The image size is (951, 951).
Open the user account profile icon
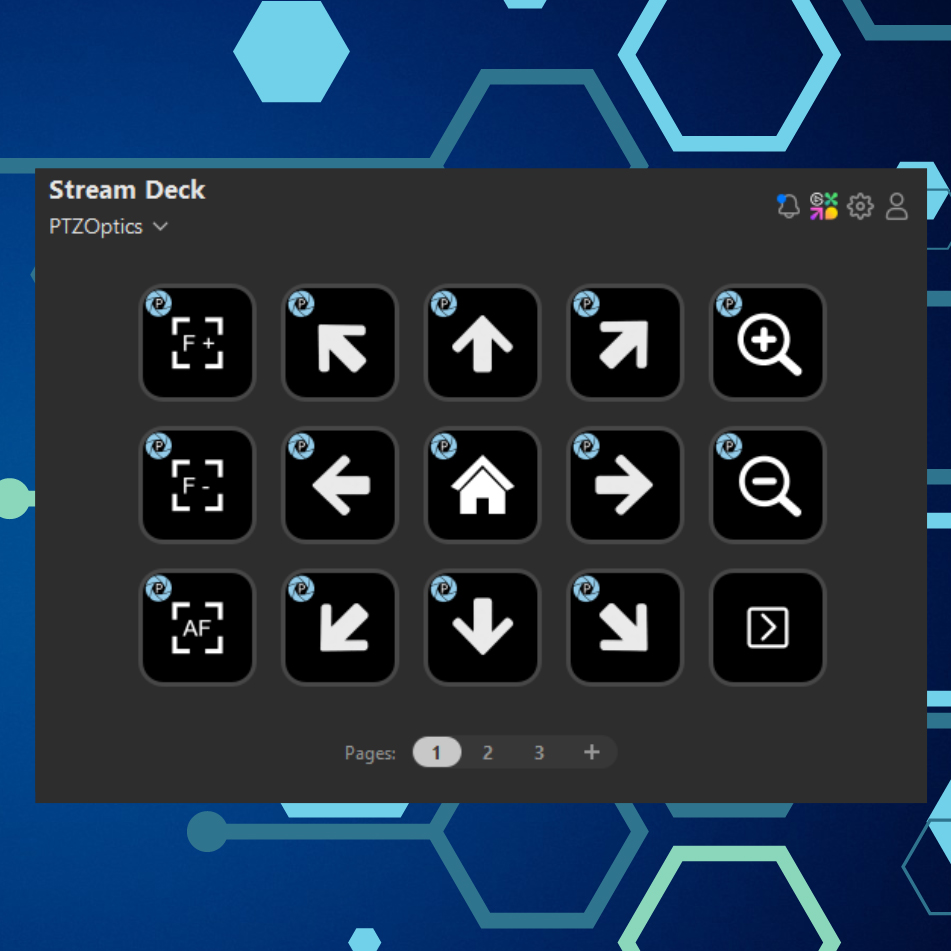[896, 206]
